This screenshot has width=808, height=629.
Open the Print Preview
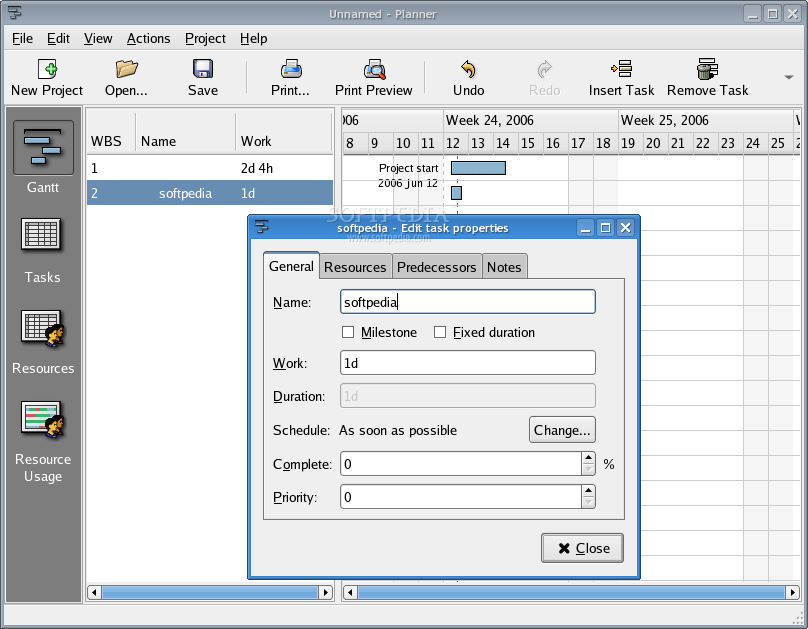pyautogui.click(x=373, y=77)
